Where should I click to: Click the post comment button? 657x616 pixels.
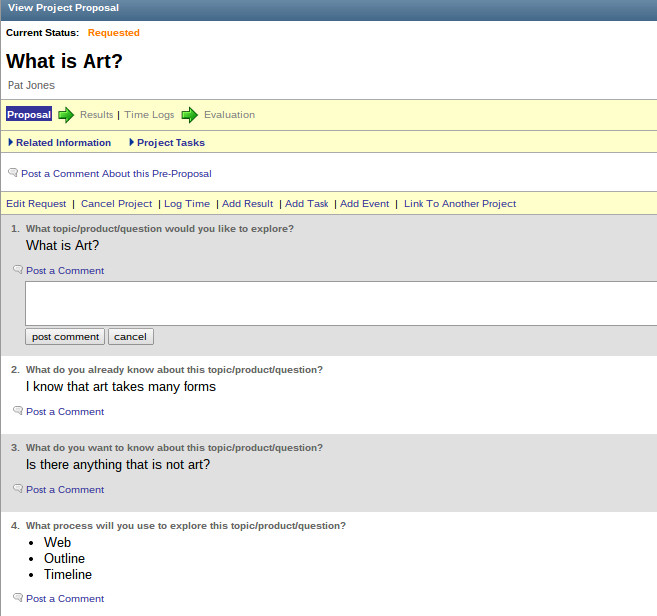[x=65, y=336]
